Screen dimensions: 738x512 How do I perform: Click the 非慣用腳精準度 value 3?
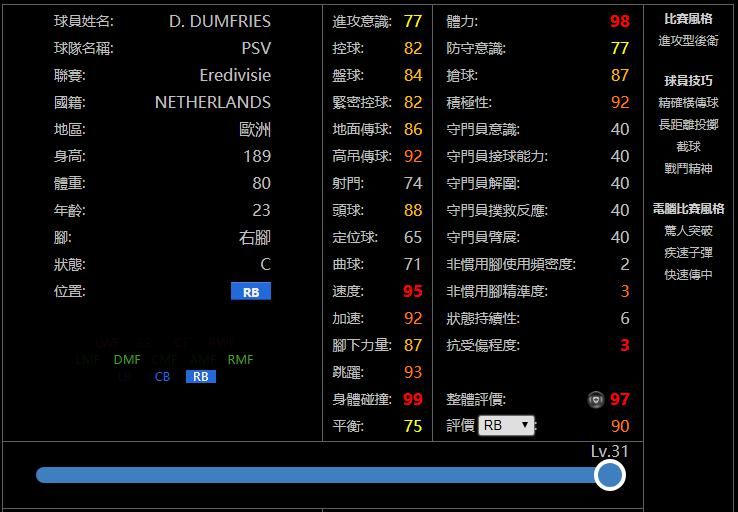pyautogui.click(x=625, y=291)
